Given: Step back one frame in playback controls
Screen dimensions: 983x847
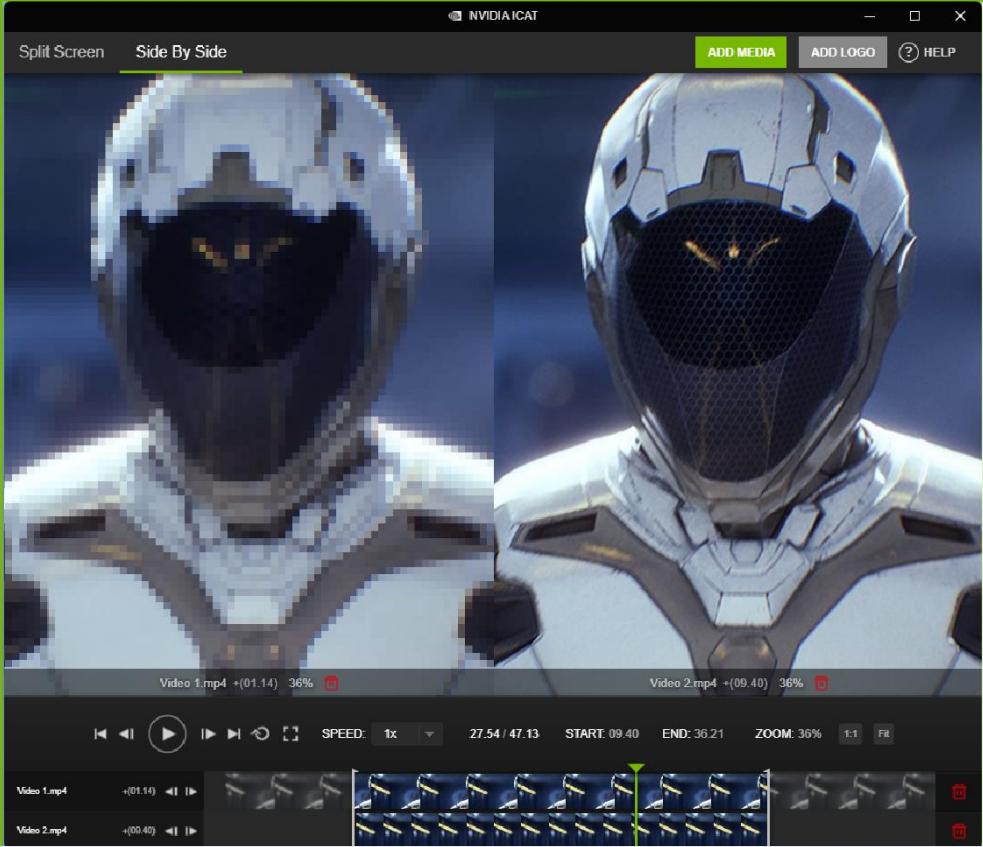Looking at the screenshot, I should coord(126,734).
